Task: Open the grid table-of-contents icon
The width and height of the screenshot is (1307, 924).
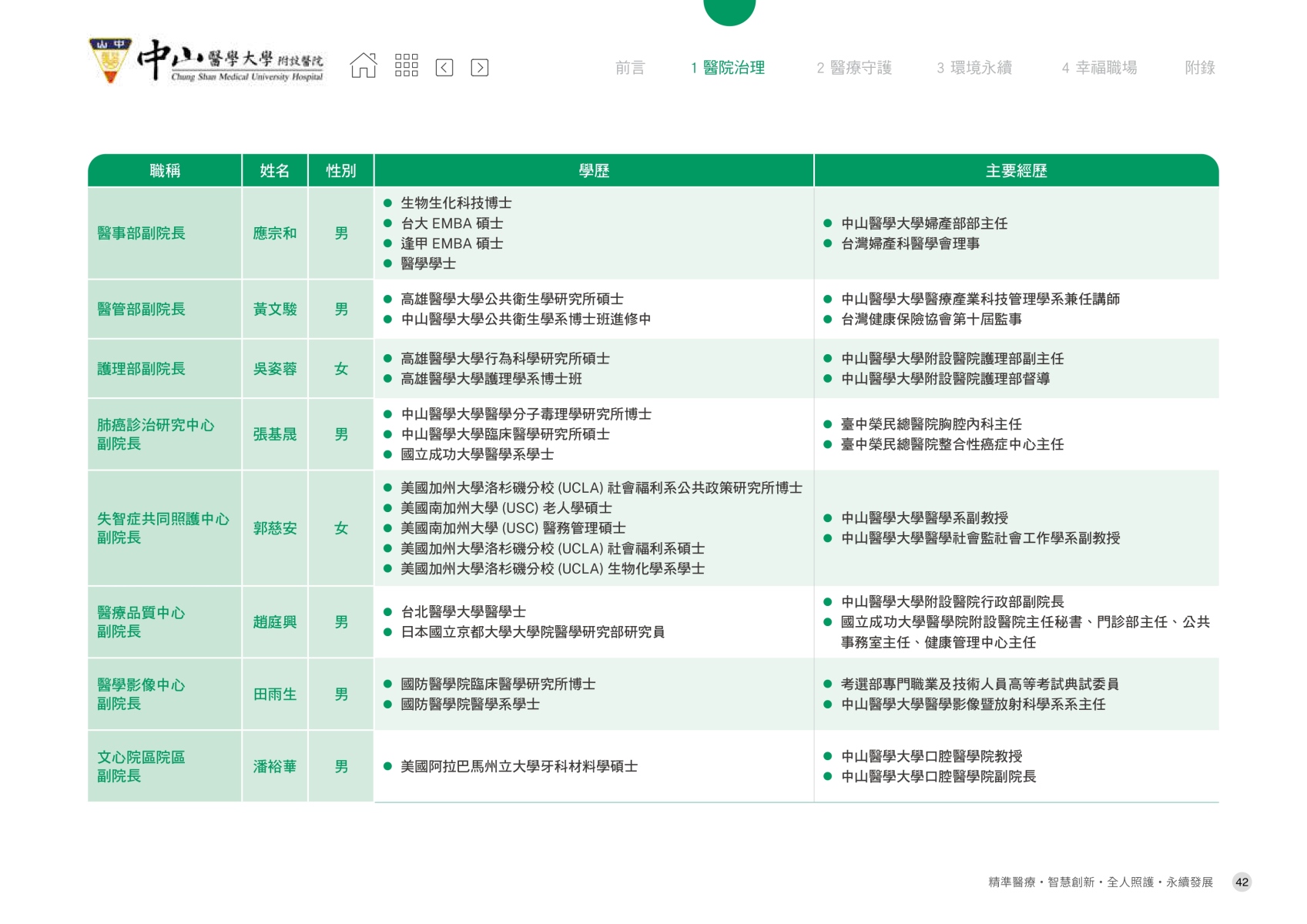Action: click(x=406, y=66)
